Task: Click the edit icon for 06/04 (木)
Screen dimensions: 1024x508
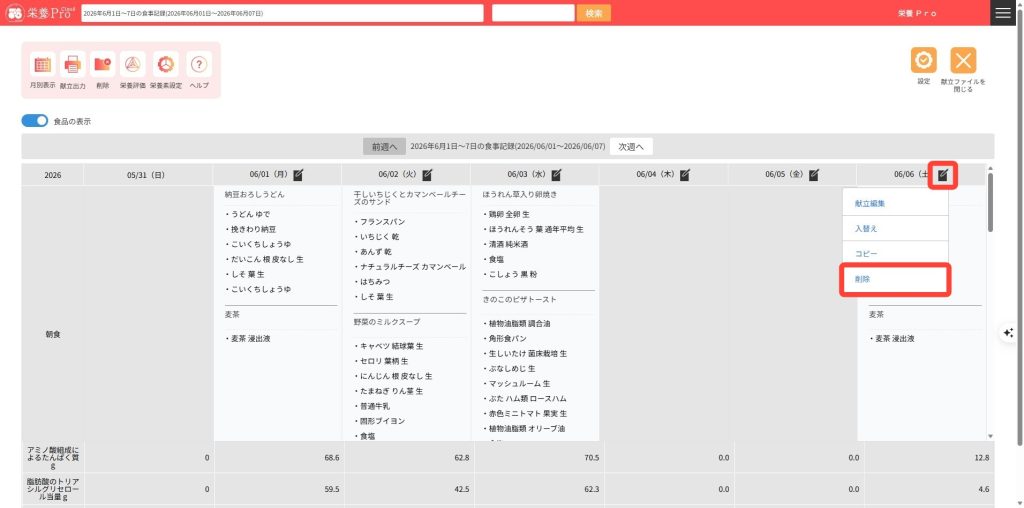Action: pos(684,174)
